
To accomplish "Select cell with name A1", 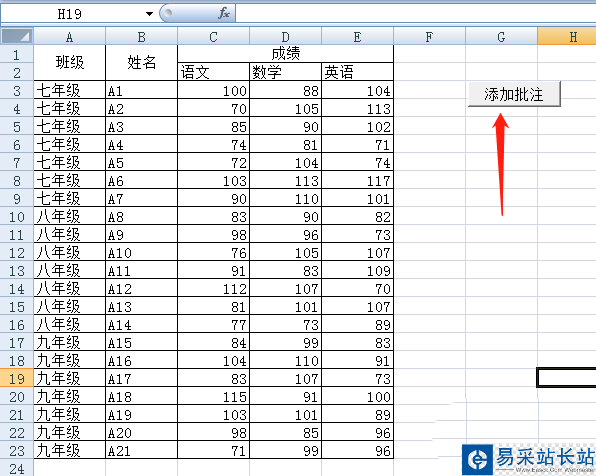I will 141,90.
